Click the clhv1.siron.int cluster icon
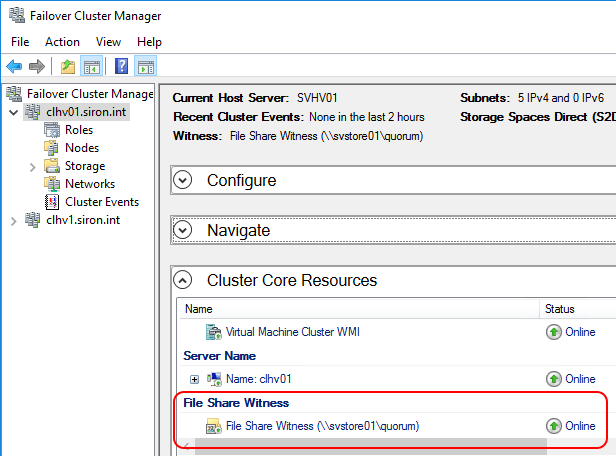Image resolution: width=616 pixels, height=456 pixels. pos(32,220)
